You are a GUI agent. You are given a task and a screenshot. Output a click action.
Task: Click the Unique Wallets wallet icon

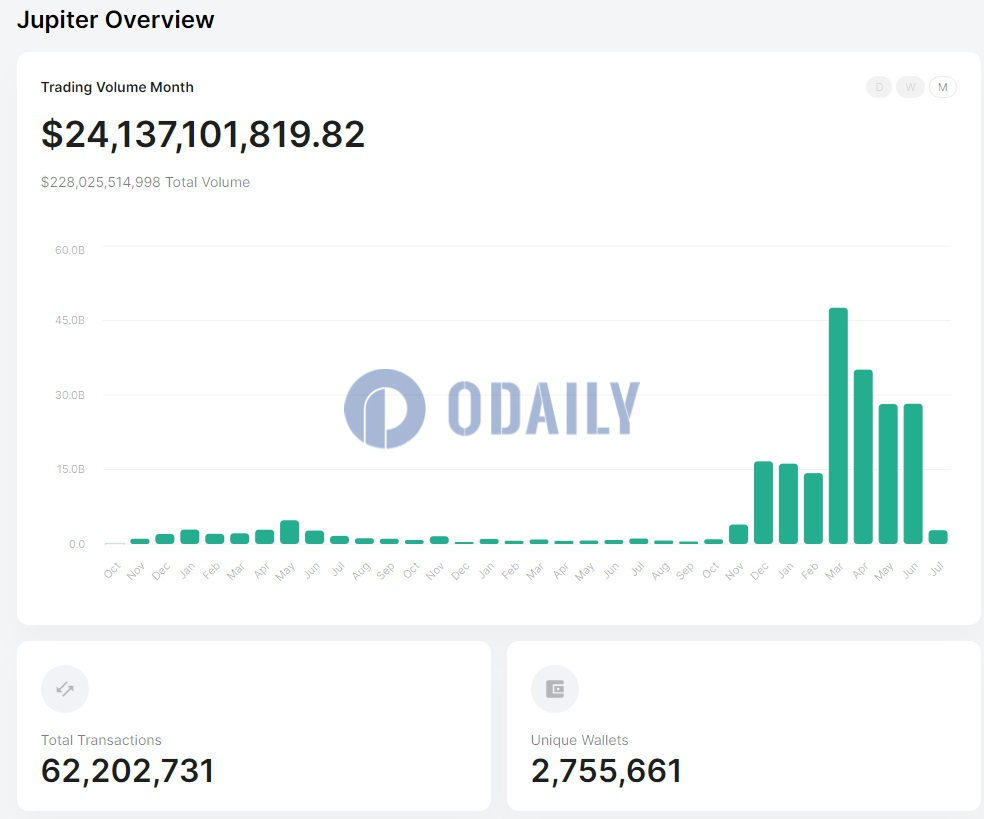pyautogui.click(x=555, y=689)
